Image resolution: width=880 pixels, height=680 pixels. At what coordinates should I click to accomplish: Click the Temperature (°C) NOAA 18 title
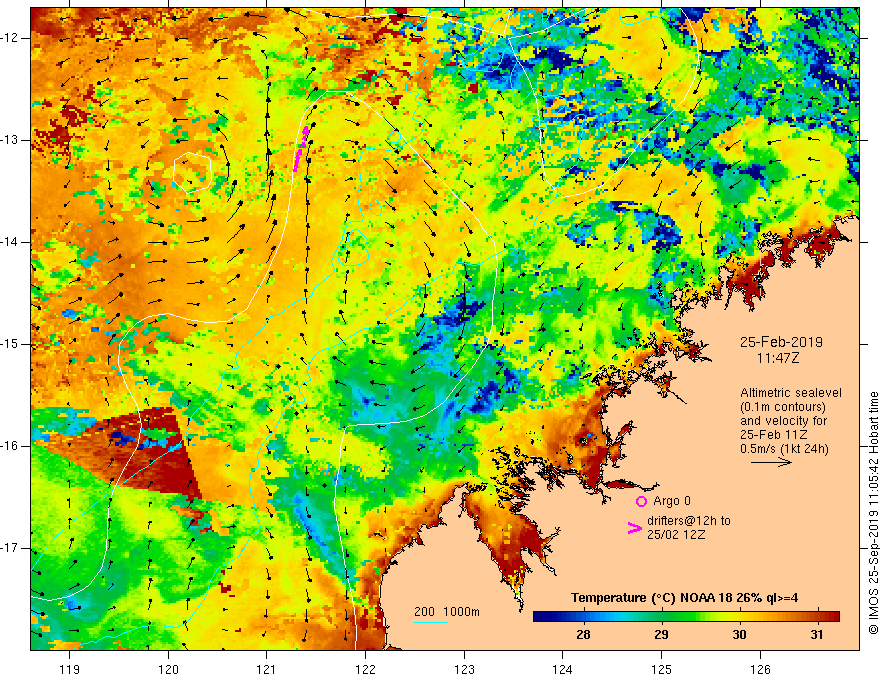tap(684, 598)
